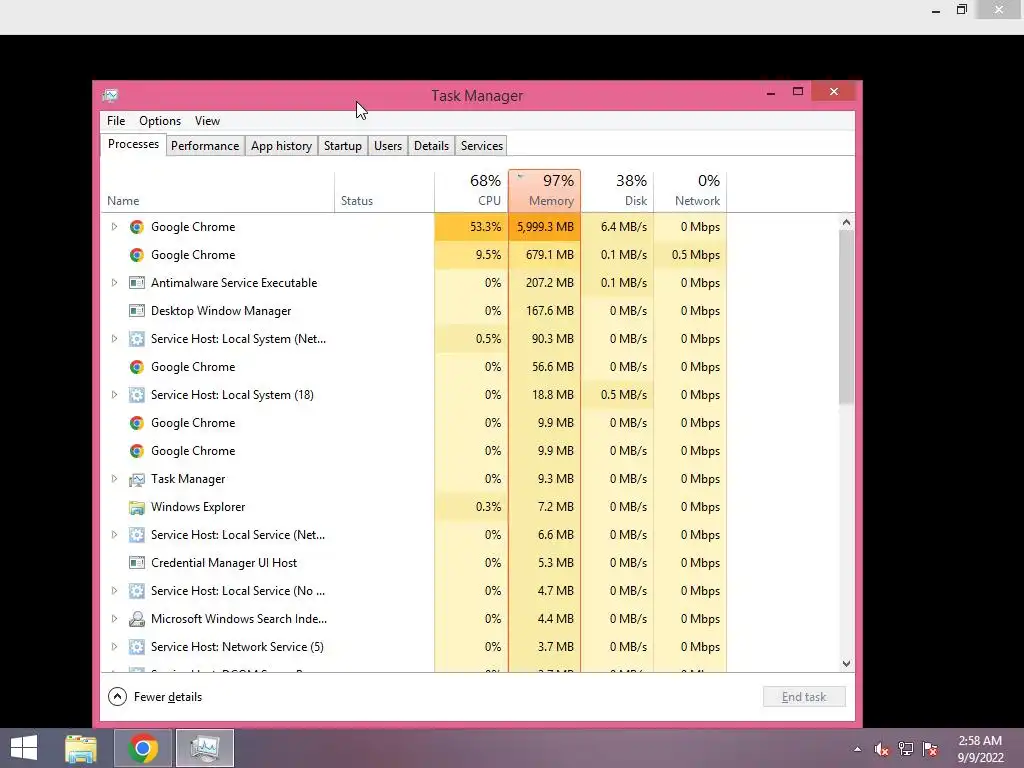Click the 53.3% CPU cell

(471, 227)
